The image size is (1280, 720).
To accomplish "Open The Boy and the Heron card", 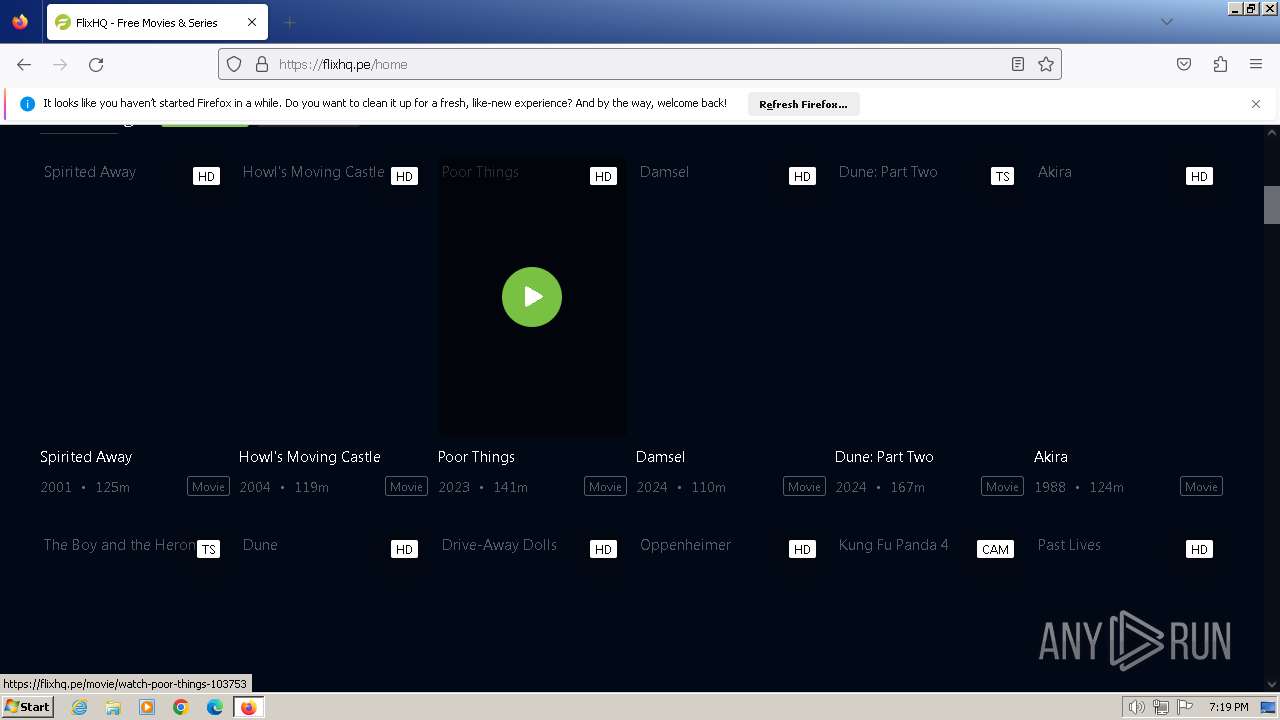I will pyautogui.click(x=134, y=610).
